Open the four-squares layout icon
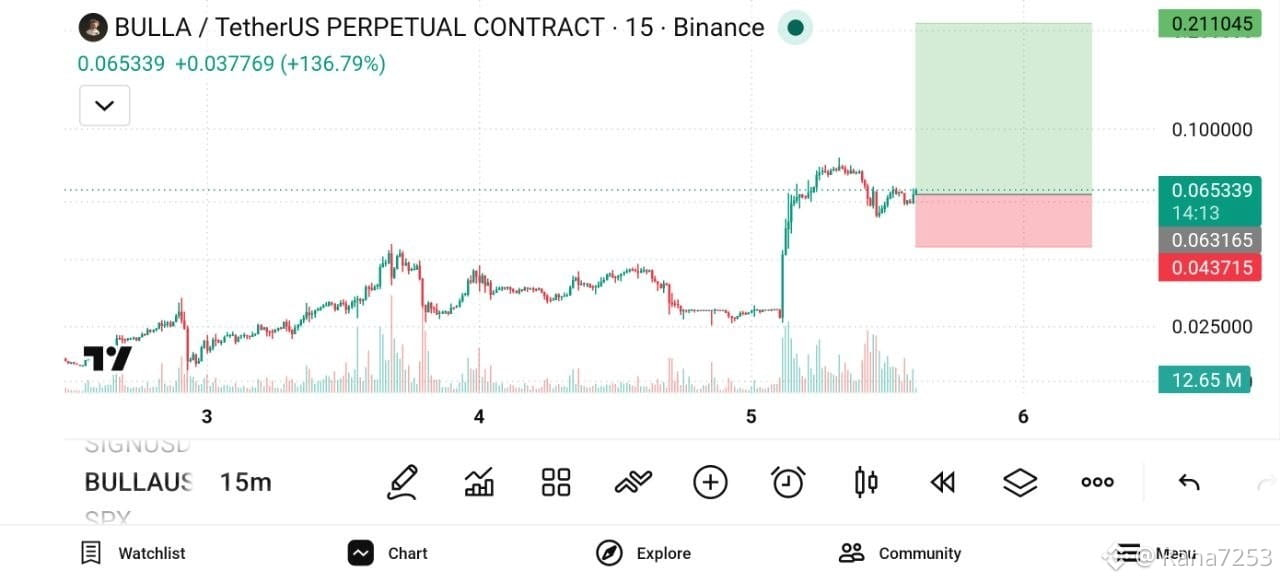The width and height of the screenshot is (1280, 582). [556, 482]
